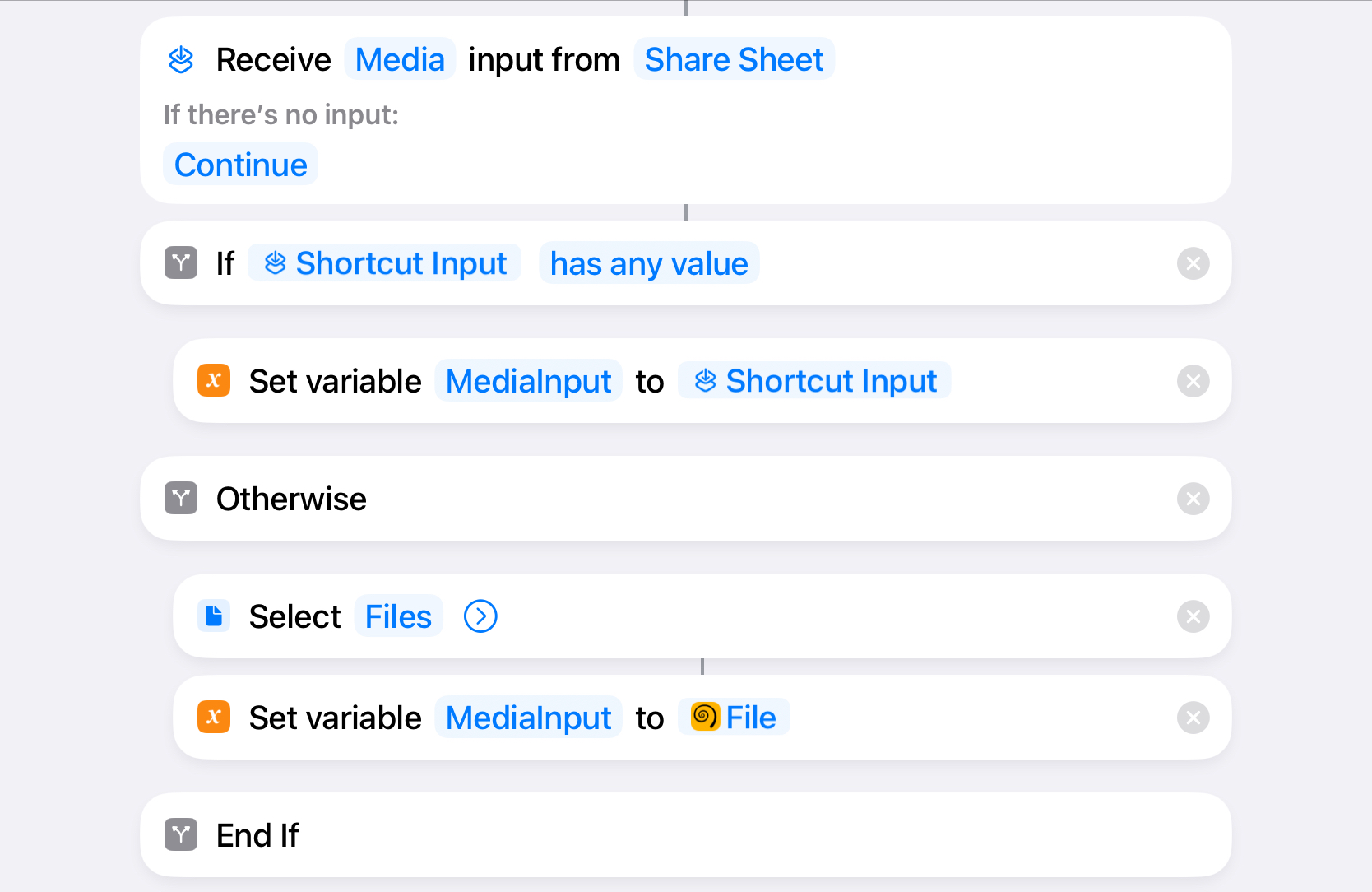Change the has any value condition
This screenshot has height=892, width=1372.
pyautogui.click(x=649, y=263)
